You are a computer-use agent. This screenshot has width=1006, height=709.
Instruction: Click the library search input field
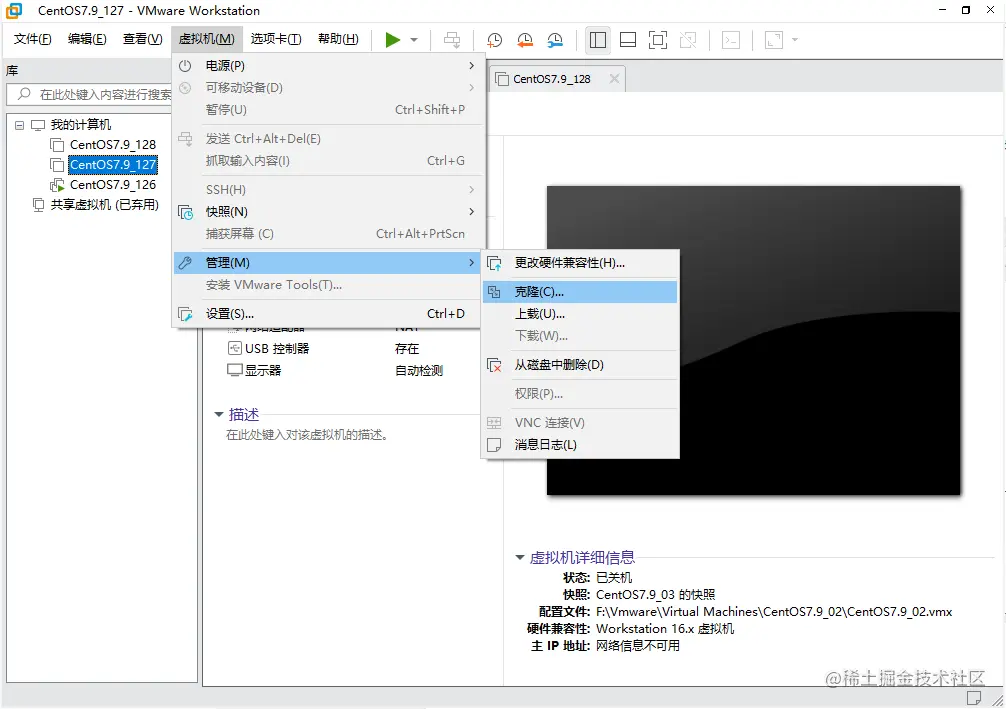(90, 94)
